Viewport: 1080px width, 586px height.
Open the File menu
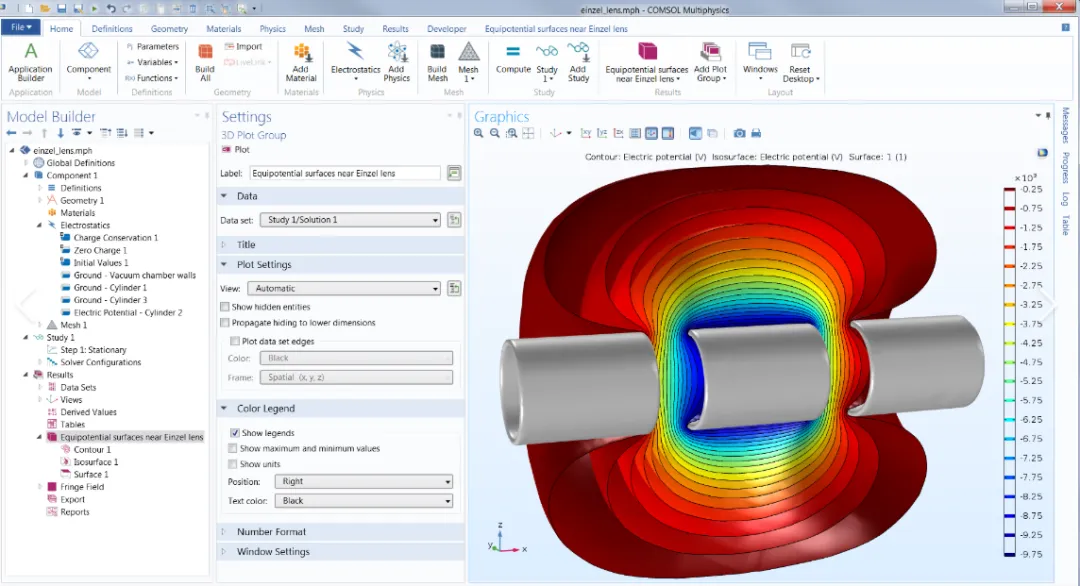click(21, 27)
